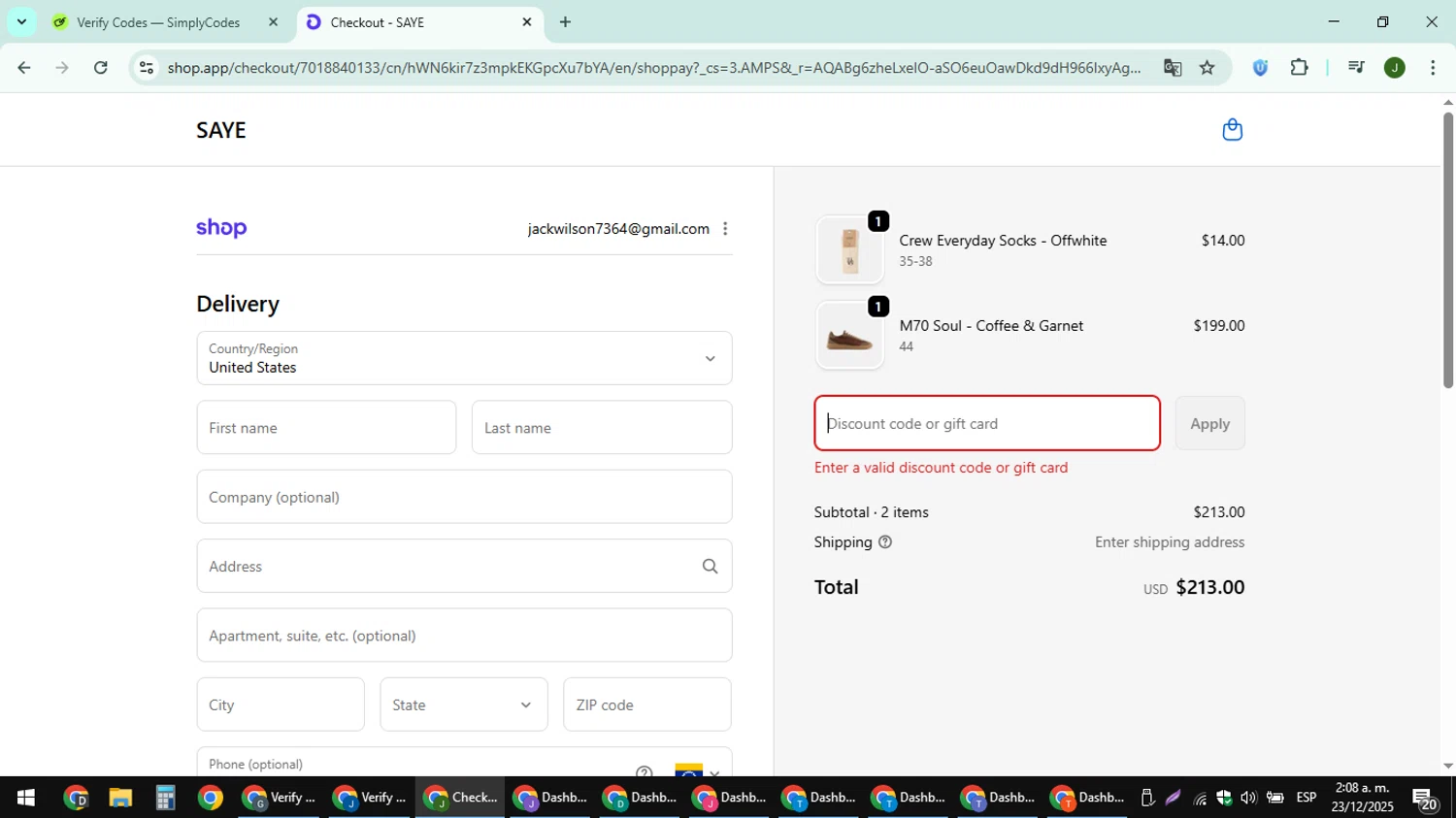The width and height of the screenshot is (1456, 818).
Task: Click the page vertical scrollbar thumb
Action: [x=1448, y=249]
